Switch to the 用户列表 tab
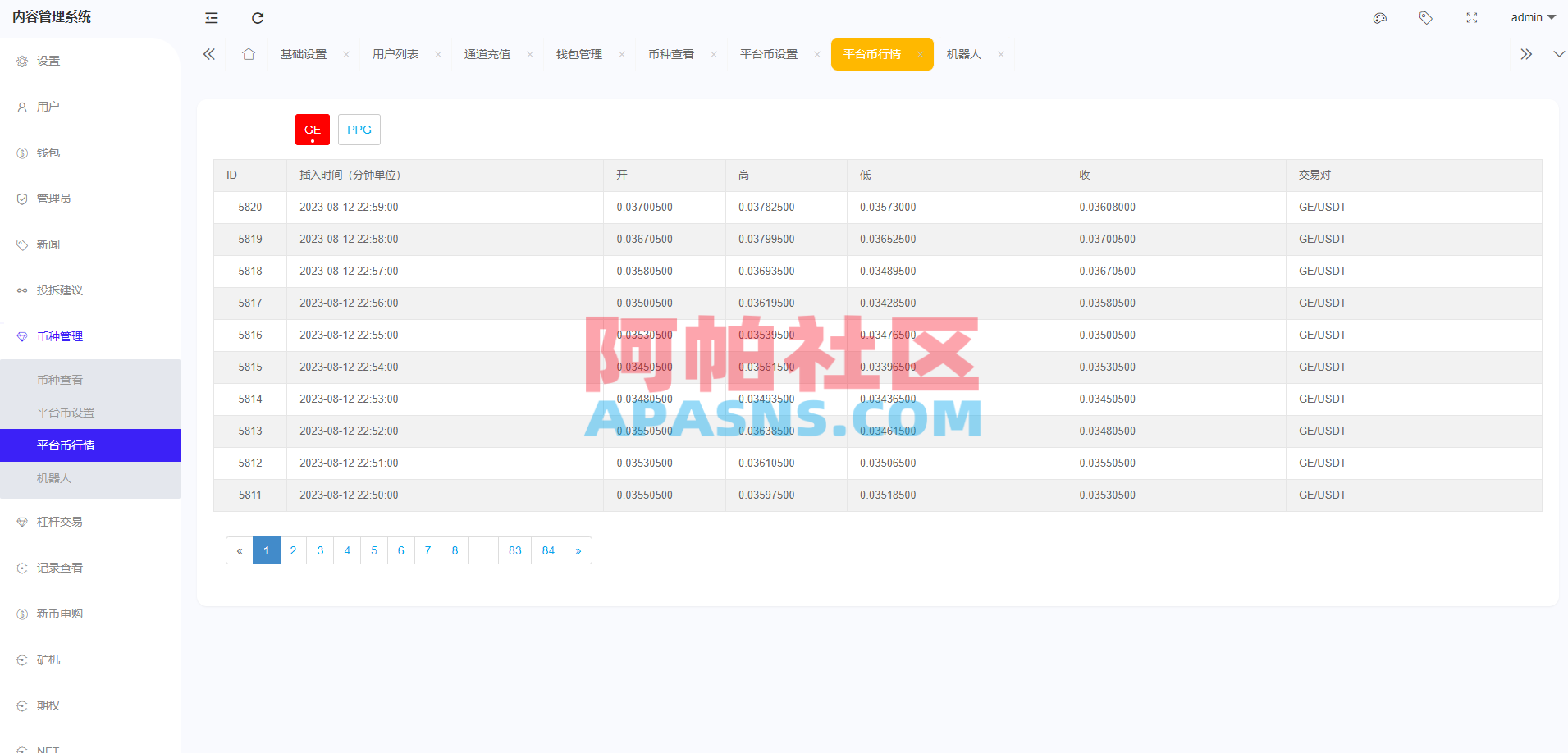Image resolution: width=1568 pixels, height=753 pixels. 396,53
